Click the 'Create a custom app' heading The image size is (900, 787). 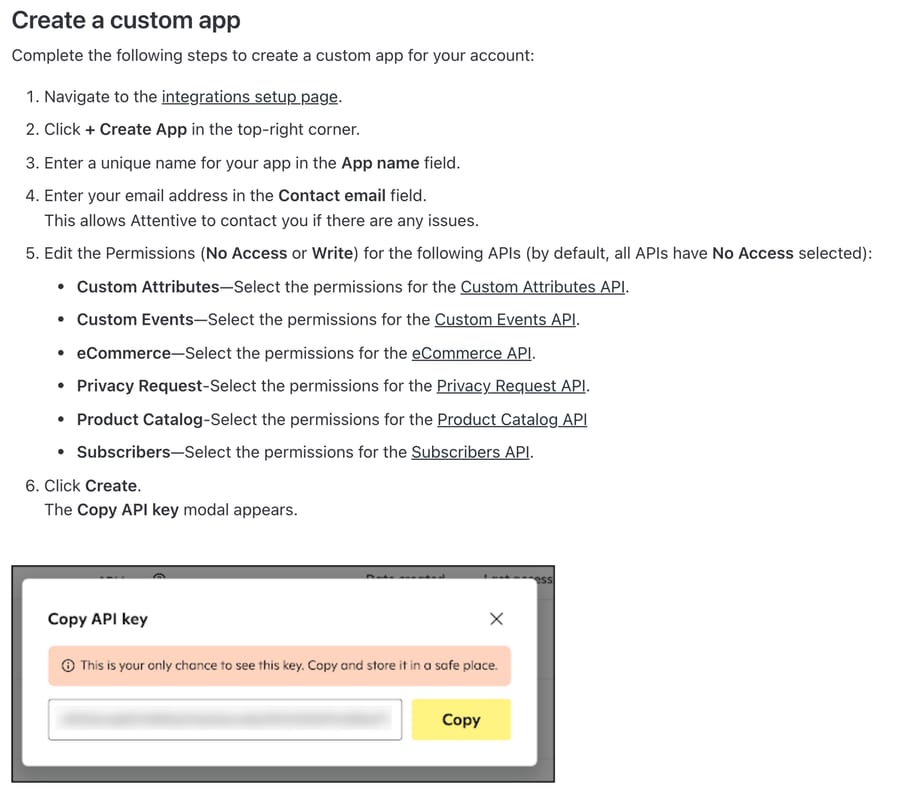[126, 20]
